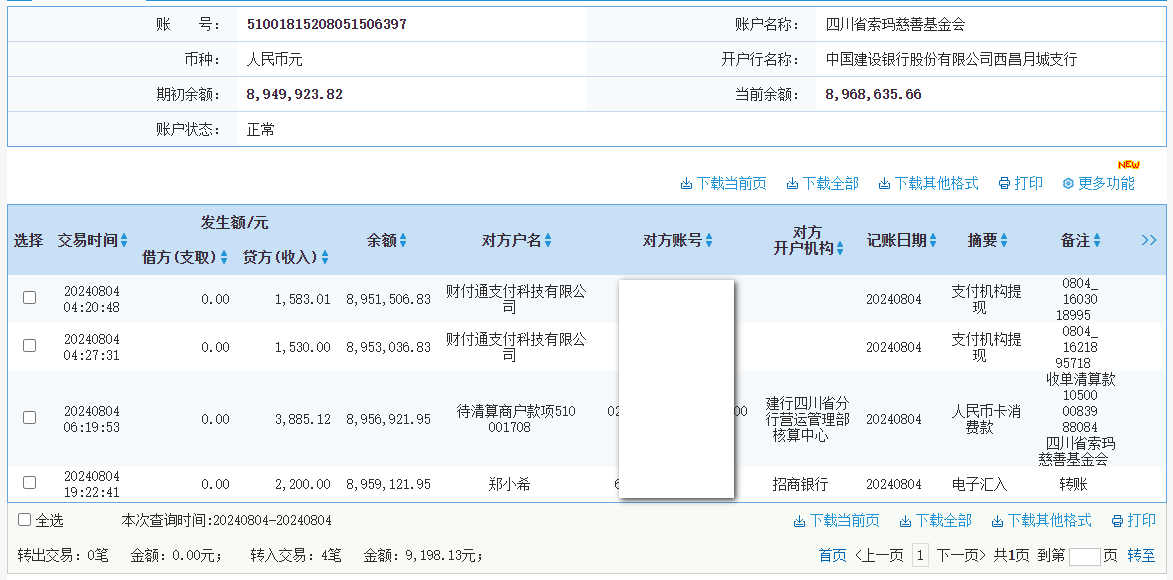1173x580 pixels.
Task: Click bottom 打印 link
Action: pos(1133,520)
